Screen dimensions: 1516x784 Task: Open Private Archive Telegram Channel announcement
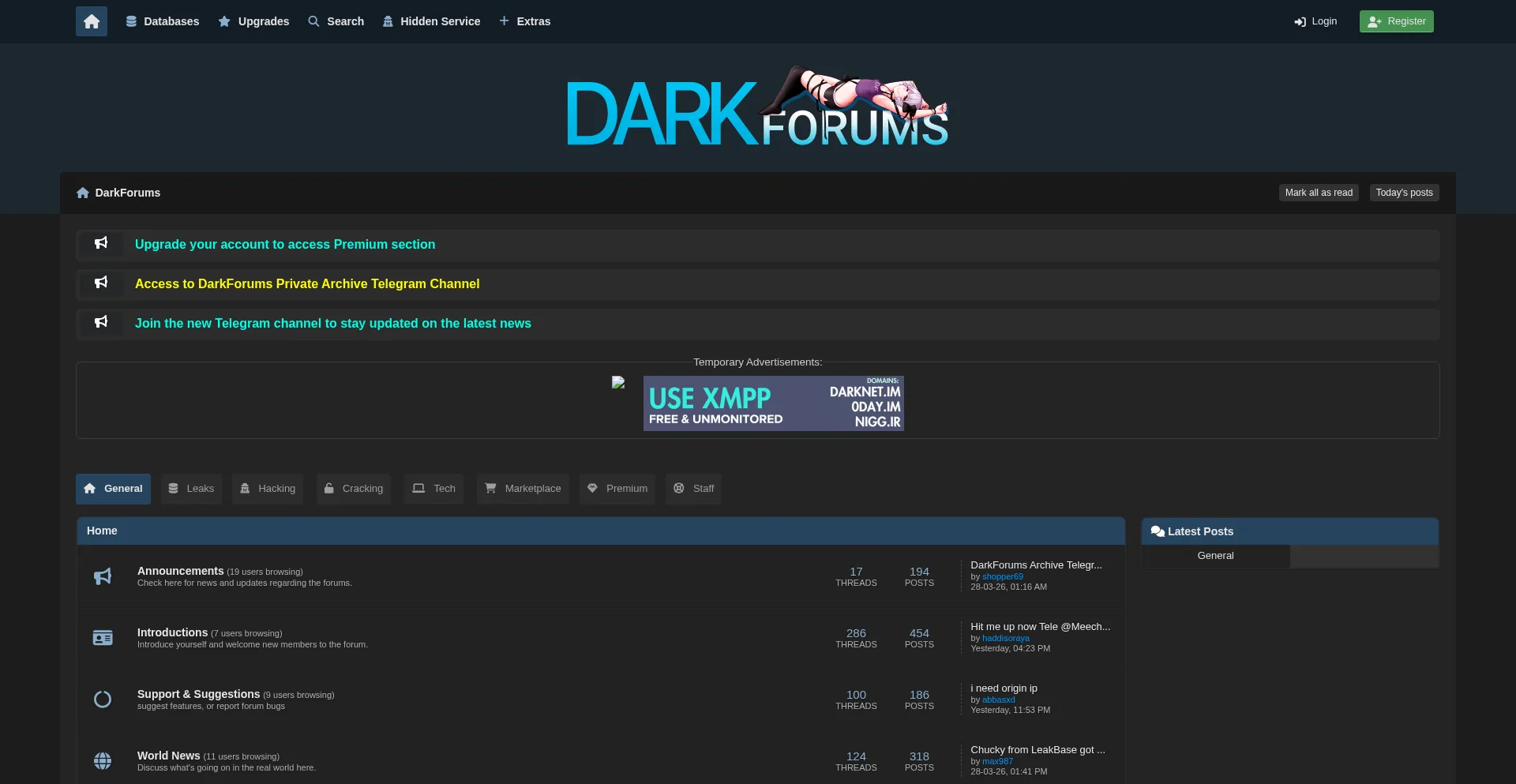tap(307, 284)
